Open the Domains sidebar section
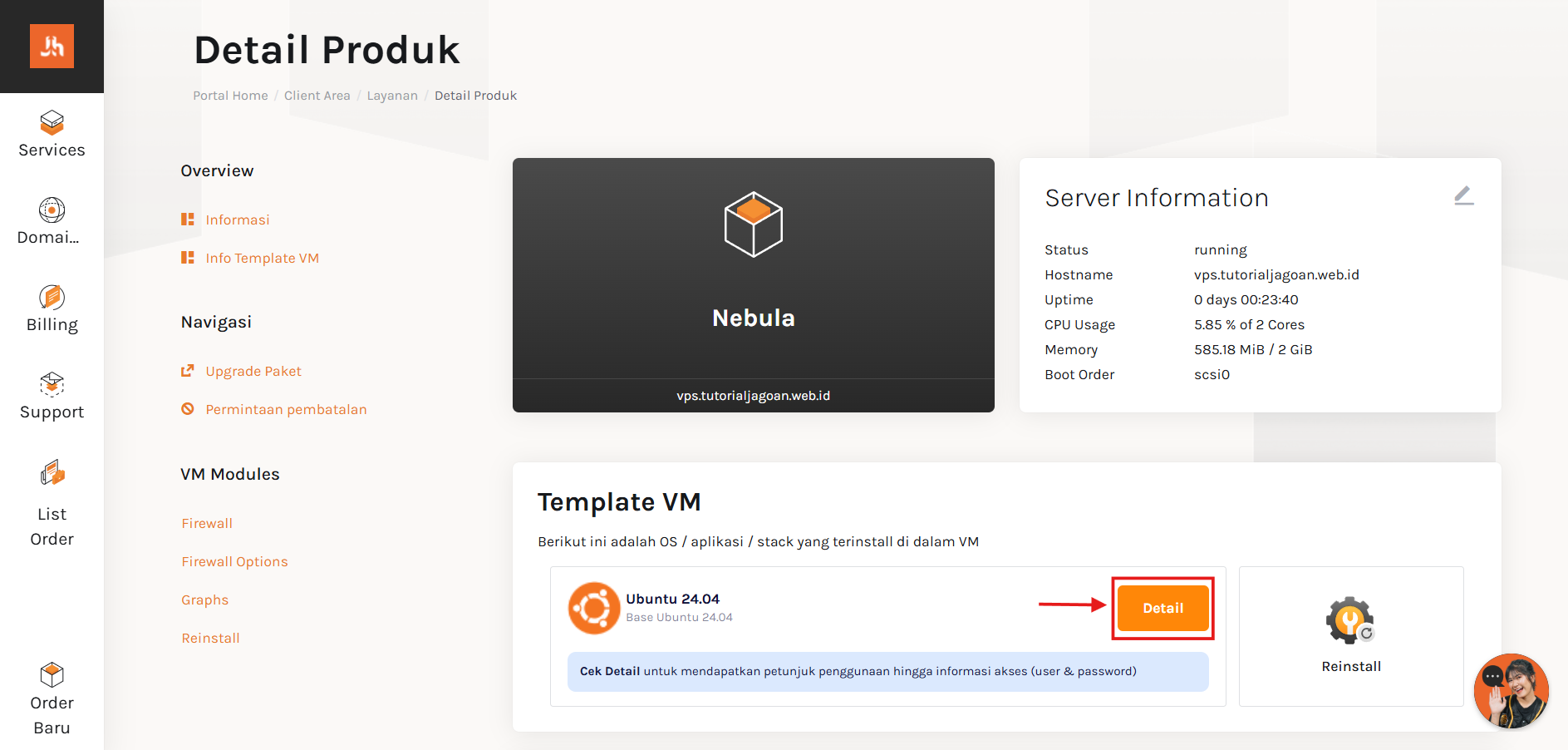Screen dimensions: 1568x750 pyautogui.click(x=52, y=221)
